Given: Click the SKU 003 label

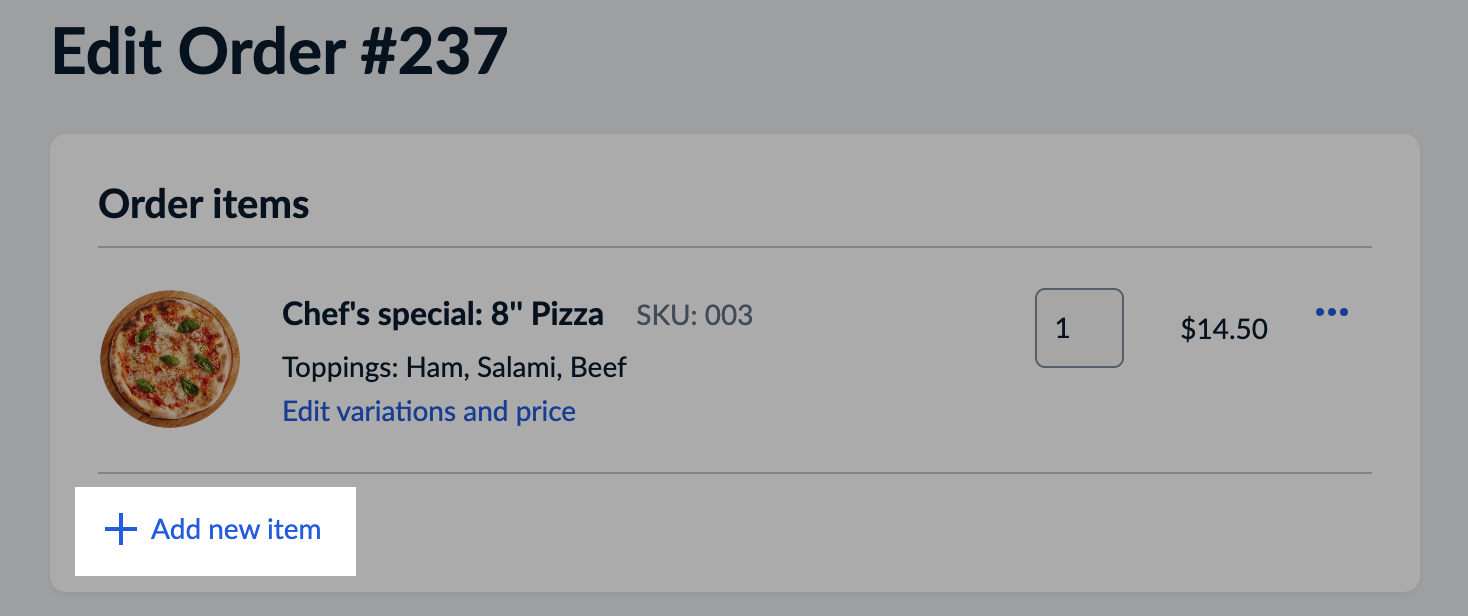Looking at the screenshot, I should point(695,315).
